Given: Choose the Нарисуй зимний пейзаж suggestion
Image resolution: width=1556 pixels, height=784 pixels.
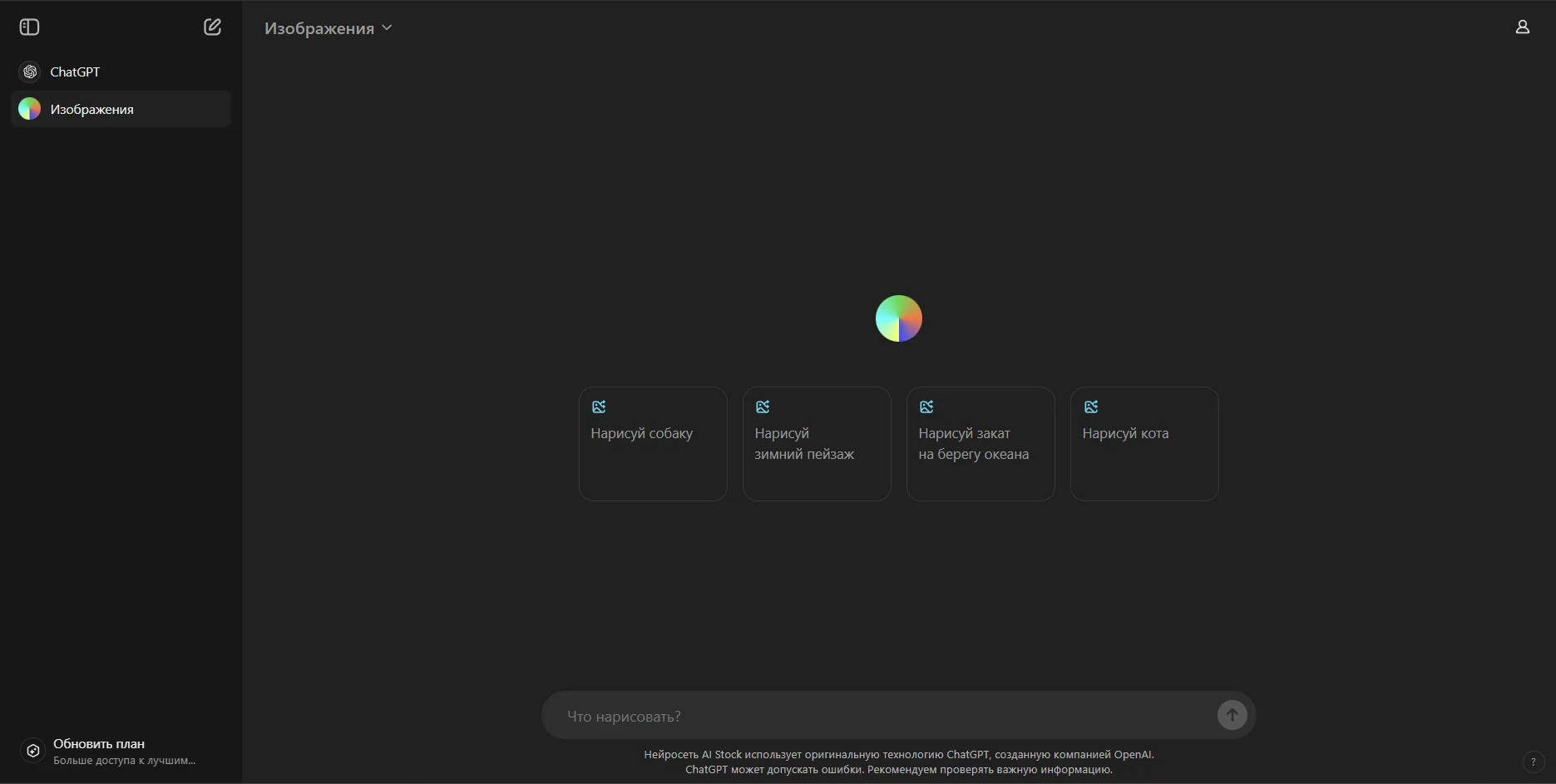Looking at the screenshot, I should tap(817, 444).
